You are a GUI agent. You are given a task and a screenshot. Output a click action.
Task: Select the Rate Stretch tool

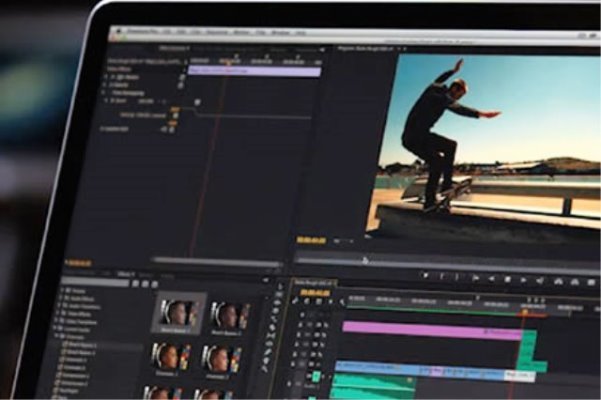point(274,319)
